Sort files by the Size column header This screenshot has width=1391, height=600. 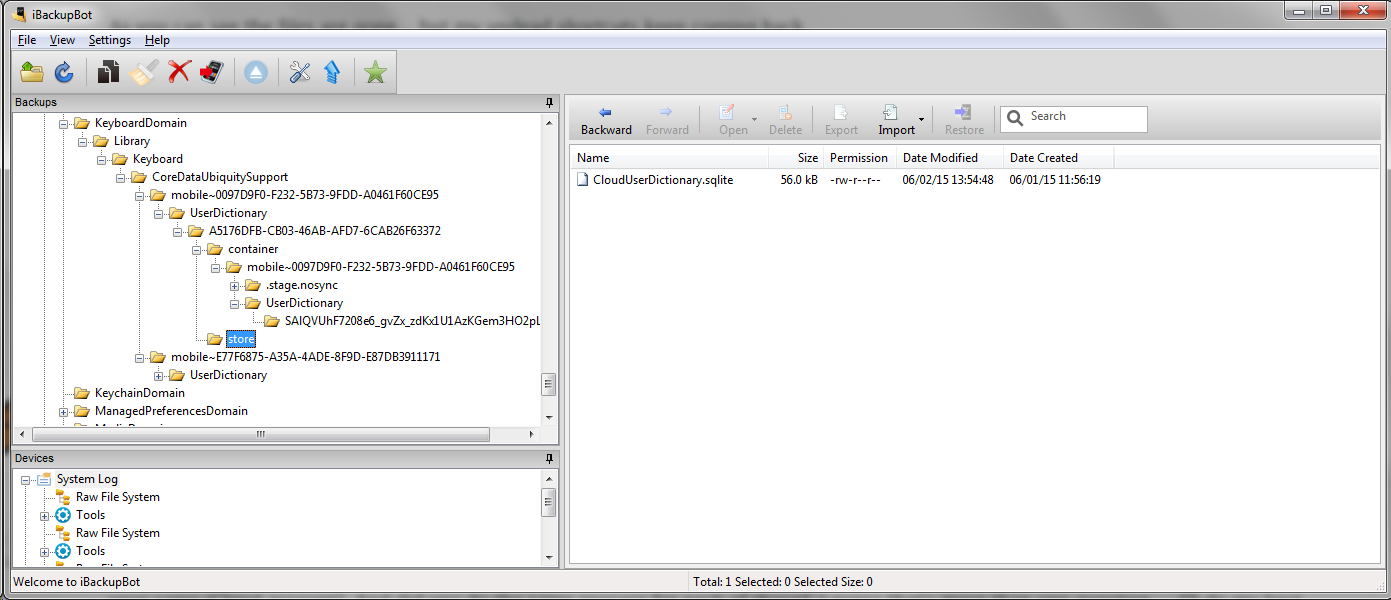click(795, 158)
